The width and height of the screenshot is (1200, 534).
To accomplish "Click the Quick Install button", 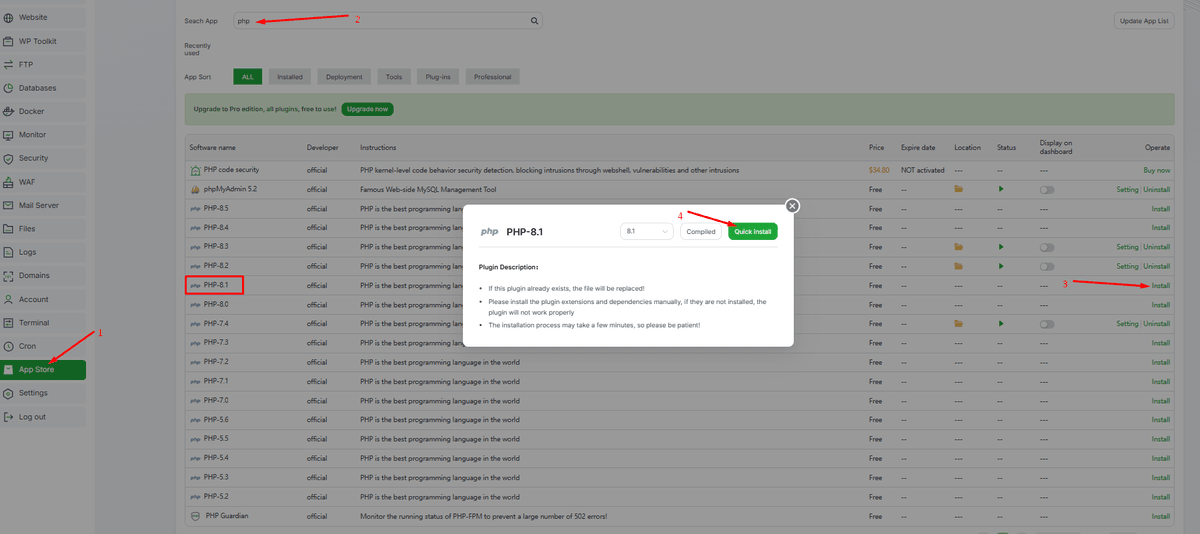I will click(x=752, y=231).
